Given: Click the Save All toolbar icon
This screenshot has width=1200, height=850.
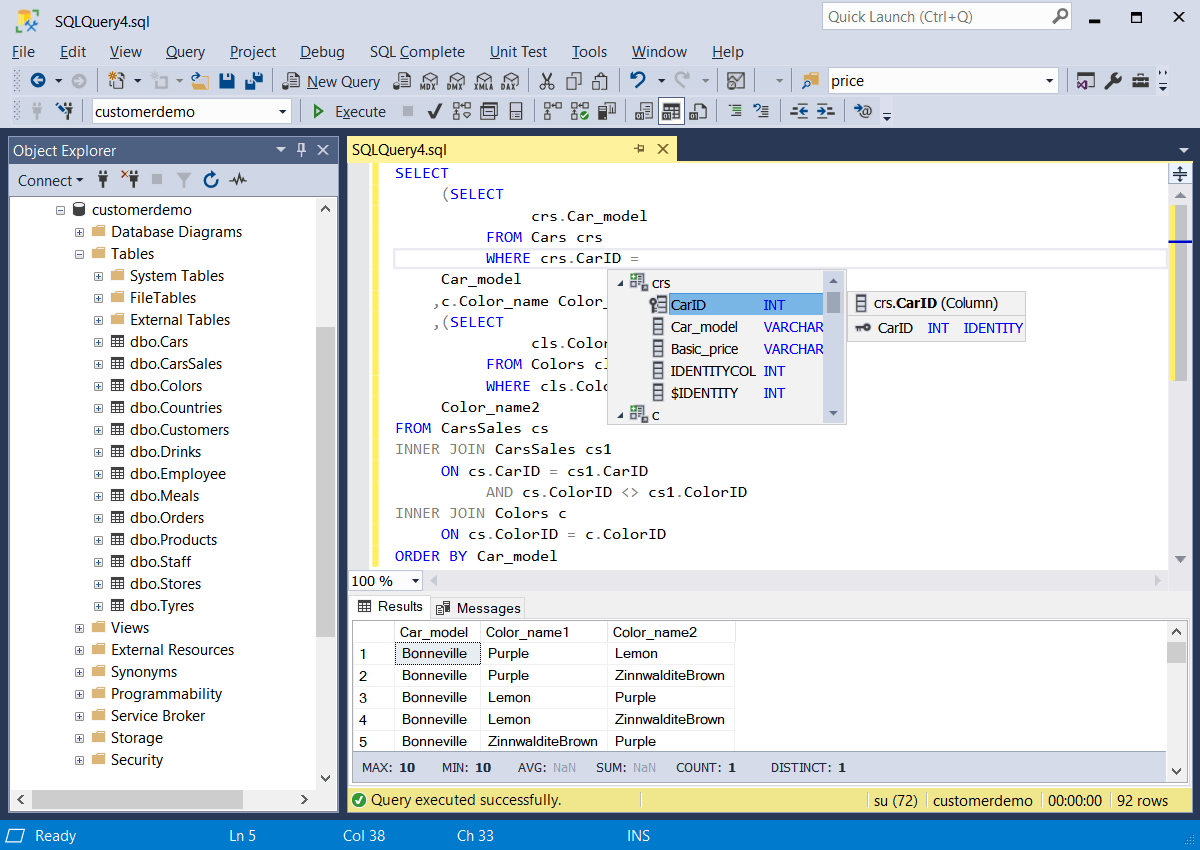Looking at the screenshot, I should click(252, 81).
